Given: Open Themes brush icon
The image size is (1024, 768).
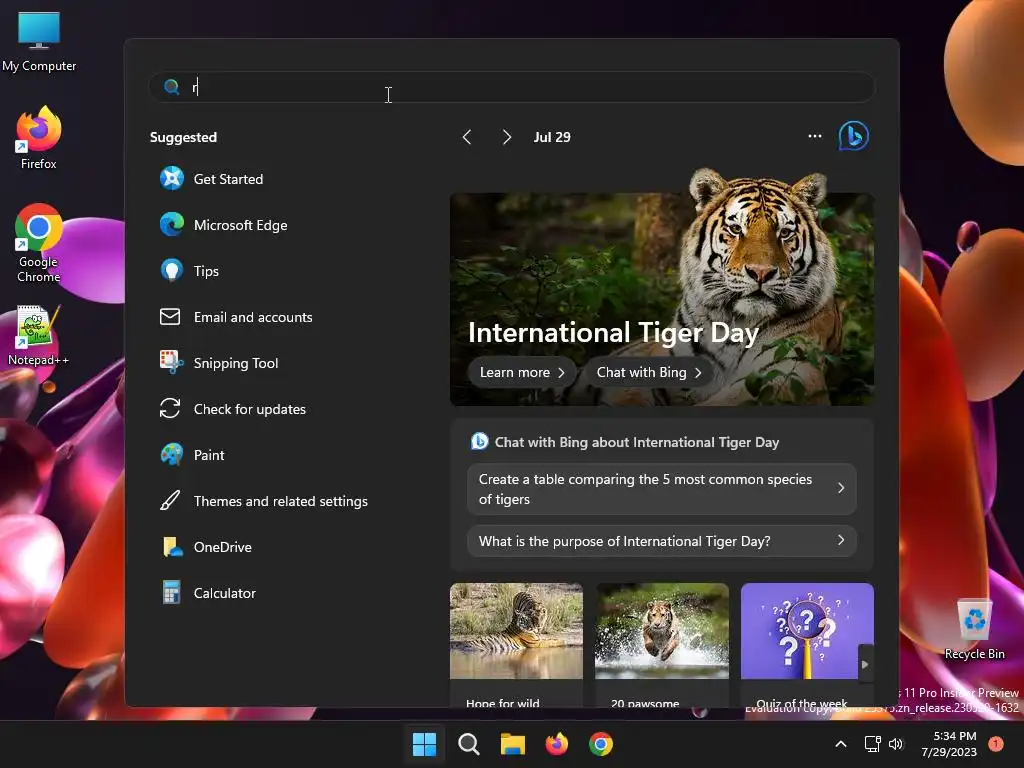Looking at the screenshot, I should (170, 501).
